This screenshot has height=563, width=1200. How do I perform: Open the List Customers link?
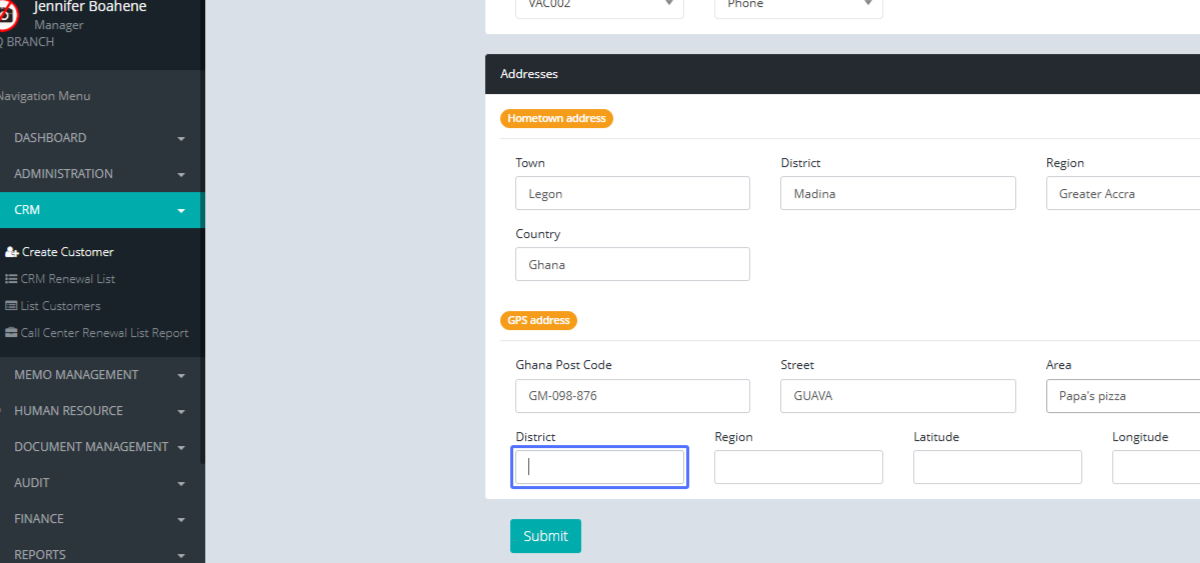(60, 306)
